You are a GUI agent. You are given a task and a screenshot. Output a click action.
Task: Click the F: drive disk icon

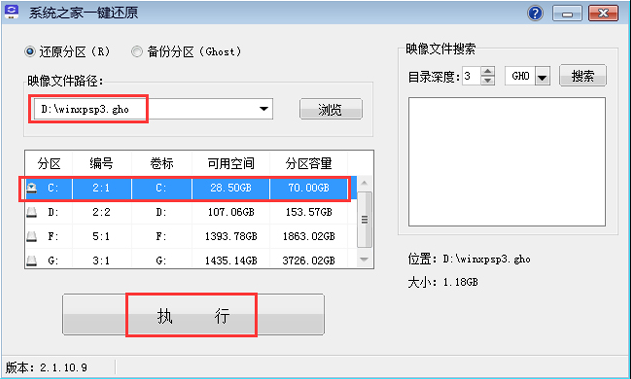tap(32, 236)
